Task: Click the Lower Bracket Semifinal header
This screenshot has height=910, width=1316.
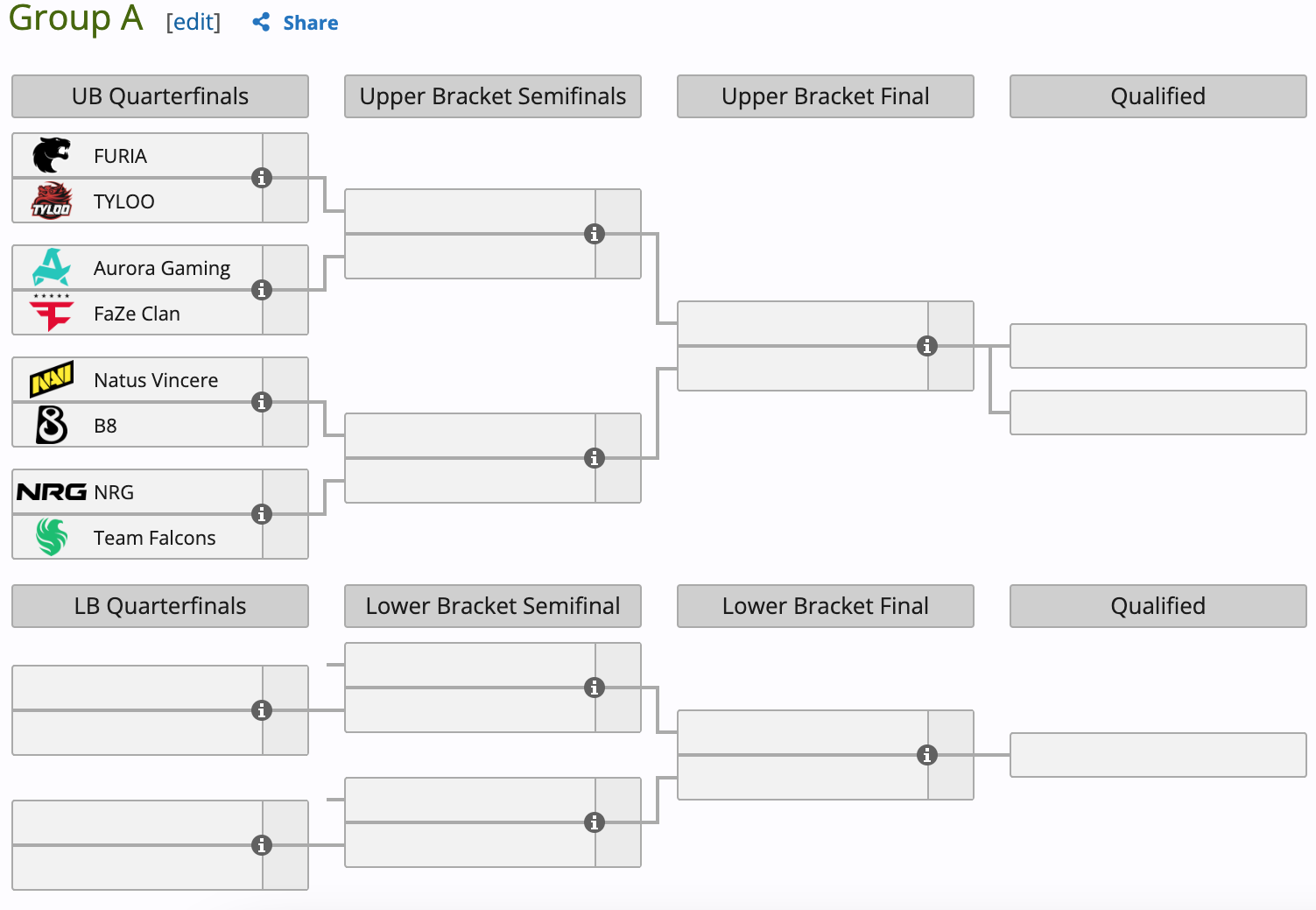Action: (493, 606)
